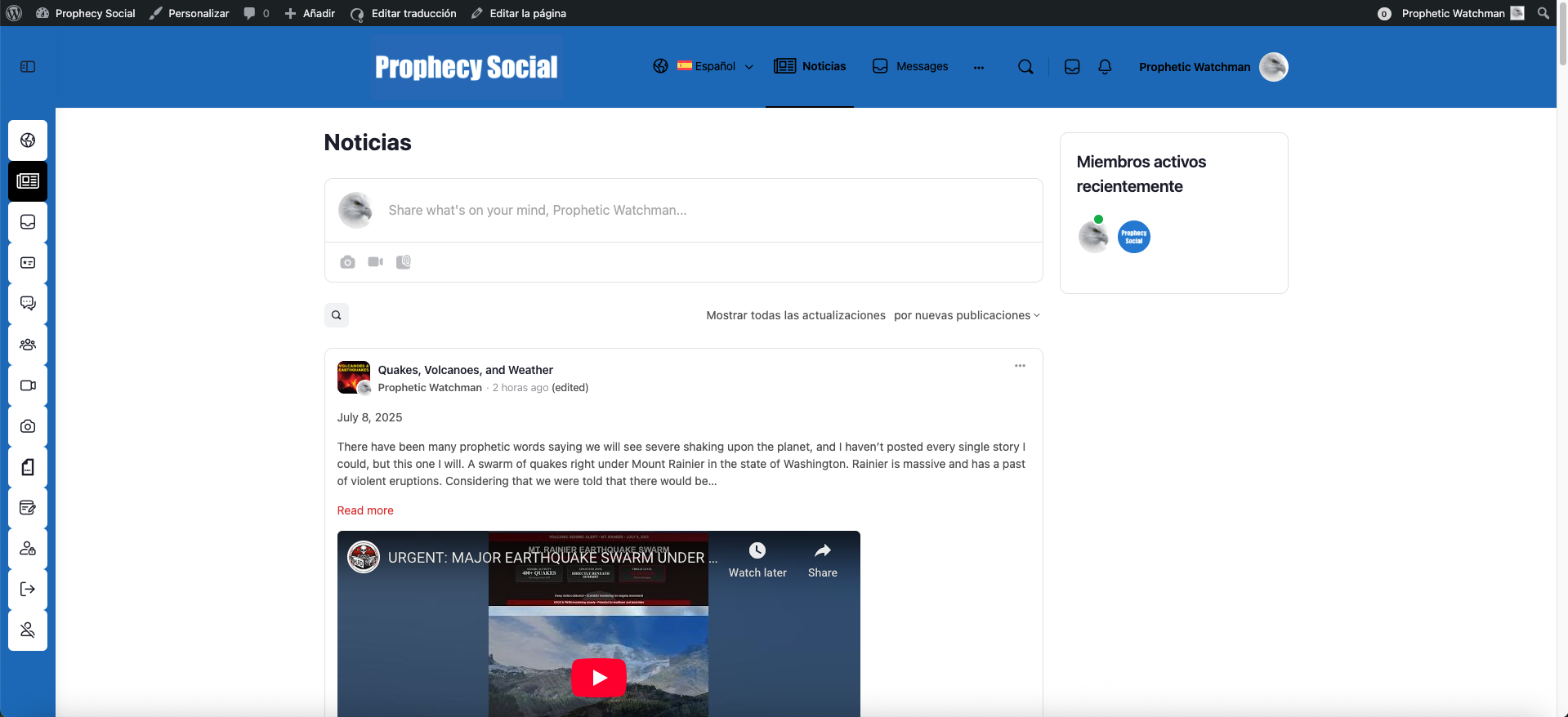This screenshot has width=1568, height=717.
Task: Click the share what's on your mind field
Action: [683, 210]
